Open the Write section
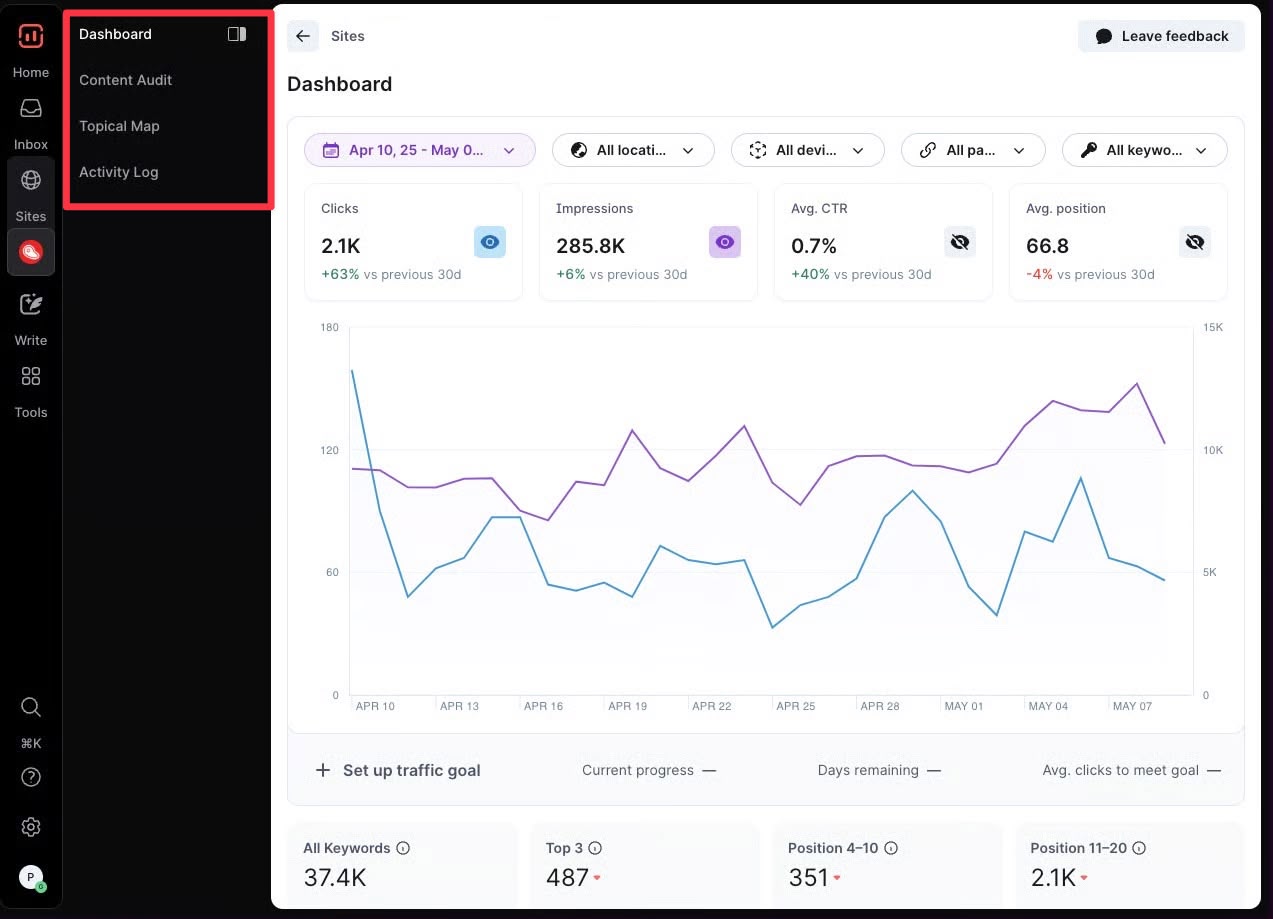The image size is (1273, 919). click(30, 312)
